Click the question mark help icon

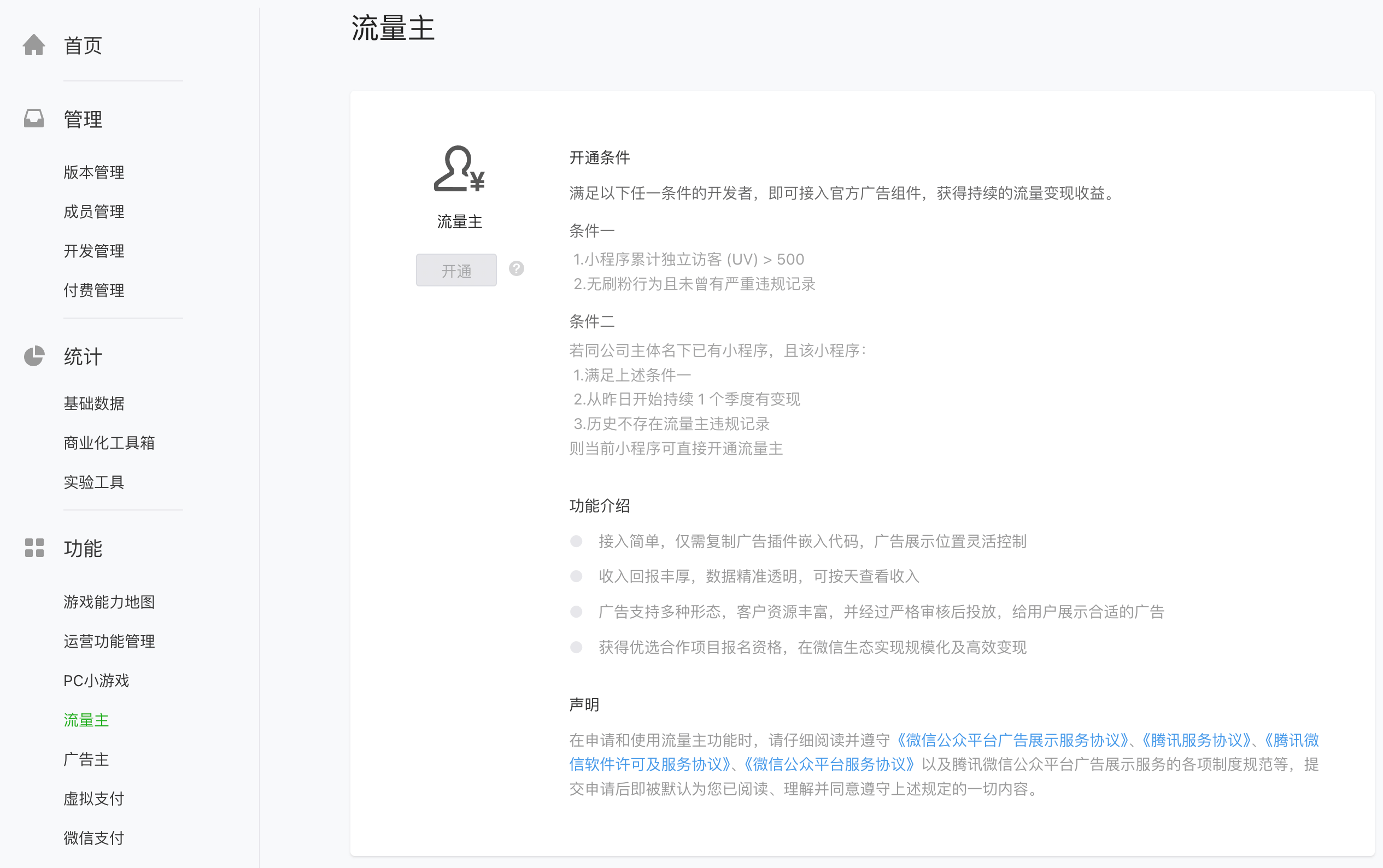(516, 269)
